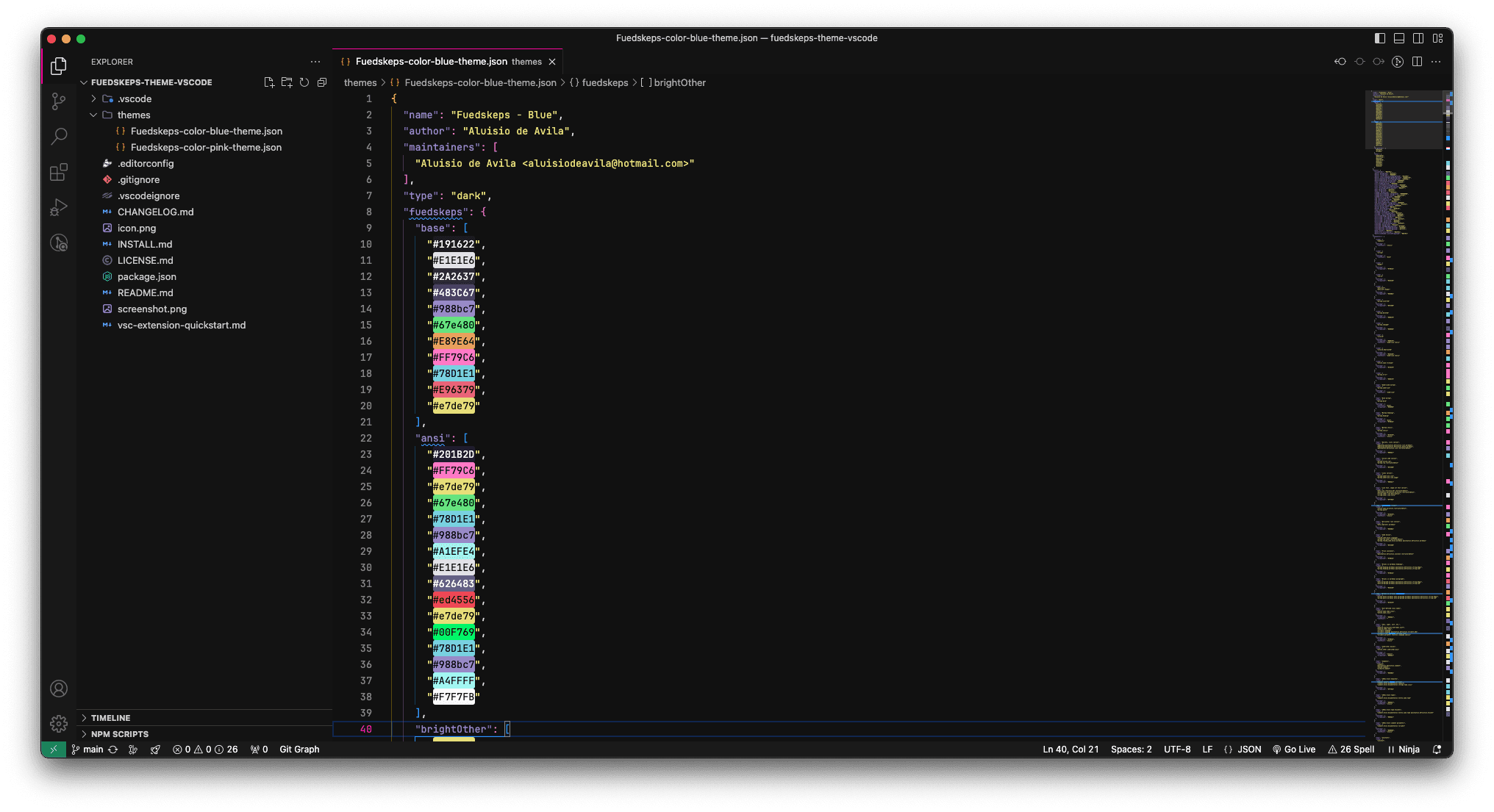Open the Source Control view
The width and height of the screenshot is (1494, 812).
pyautogui.click(x=59, y=101)
